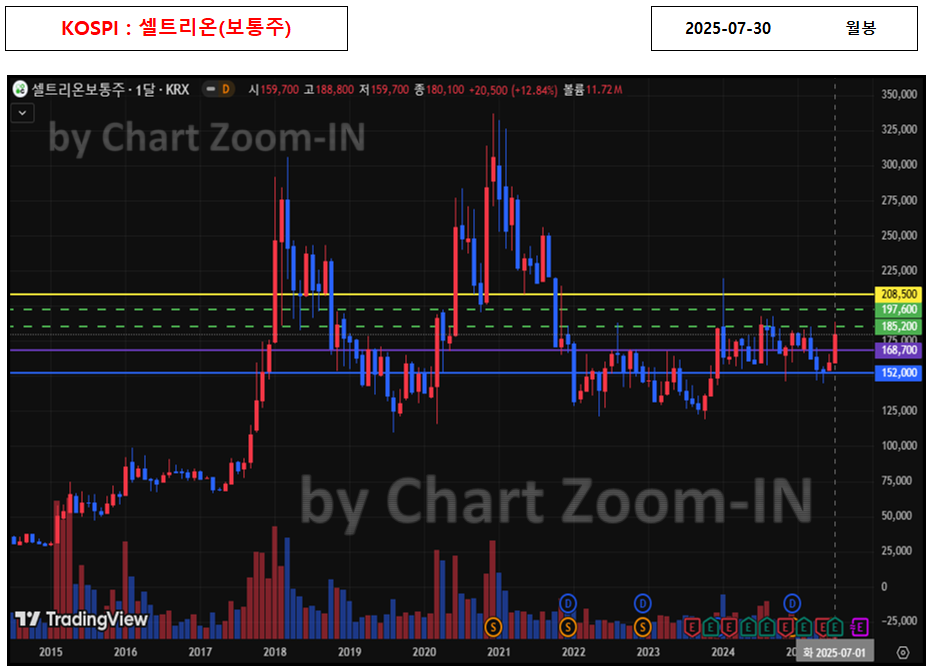Click the Celltrion symbol logo icon
This screenshot has width=931, height=670.
(20, 90)
